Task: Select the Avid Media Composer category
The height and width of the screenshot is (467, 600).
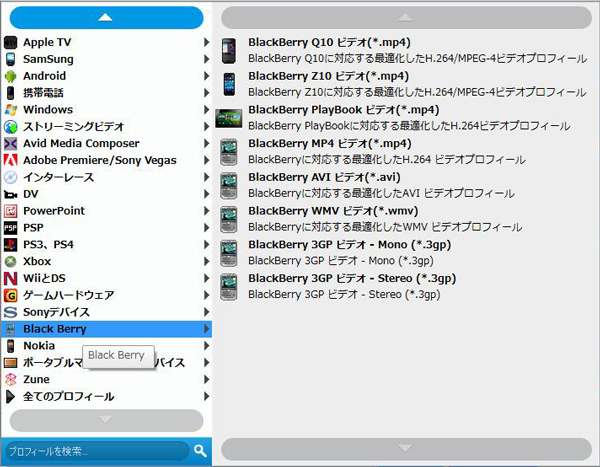Action: (81, 143)
